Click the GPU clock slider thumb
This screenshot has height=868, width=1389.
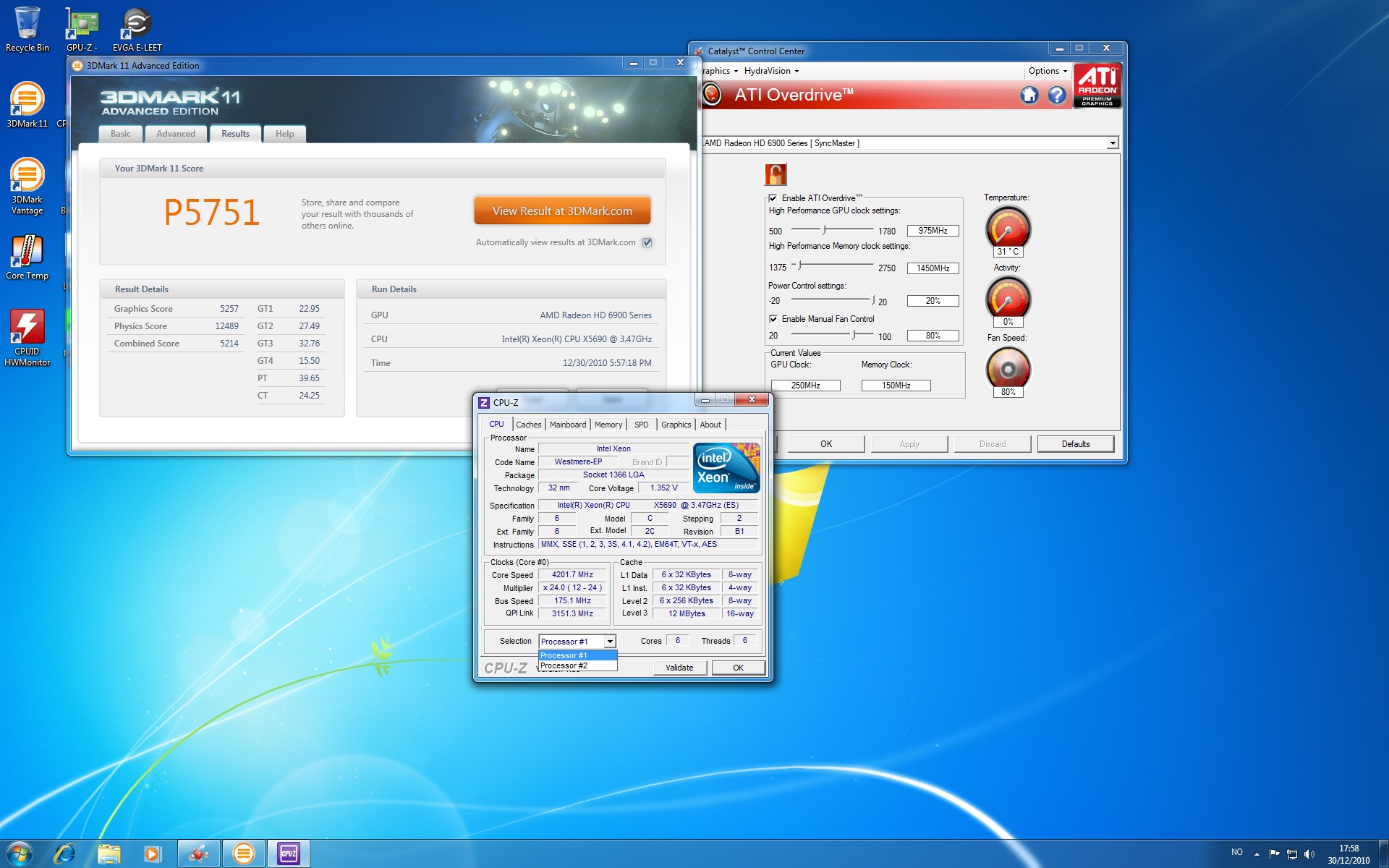click(x=824, y=230)
